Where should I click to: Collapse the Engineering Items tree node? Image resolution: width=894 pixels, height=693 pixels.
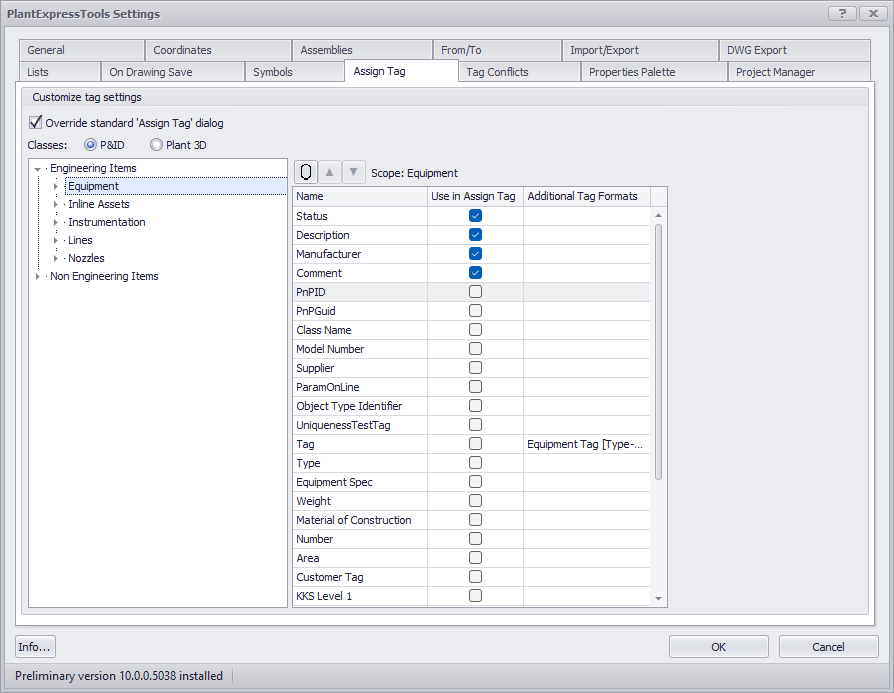point(38,169)
